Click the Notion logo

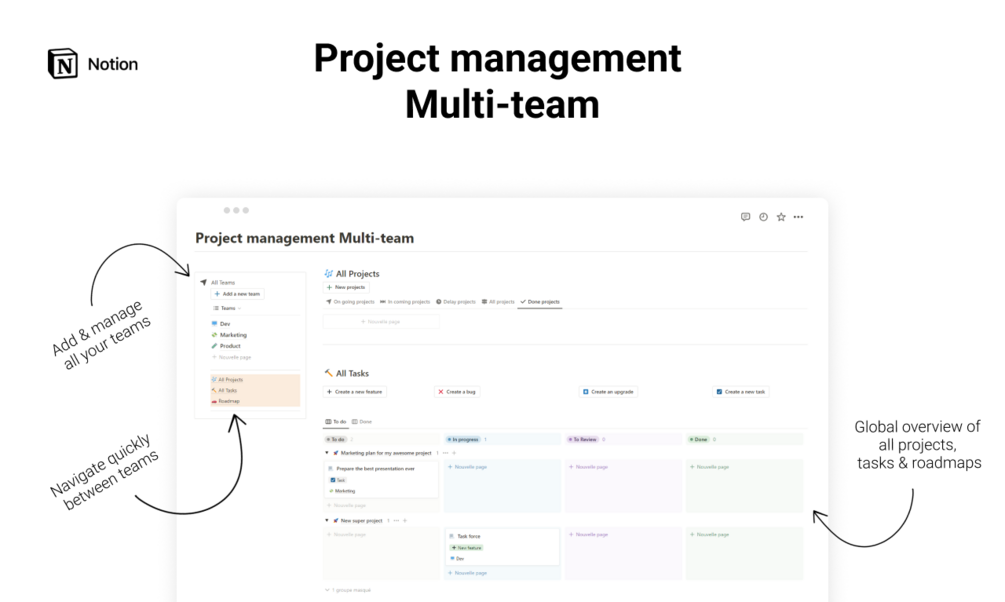click(63, 63)
